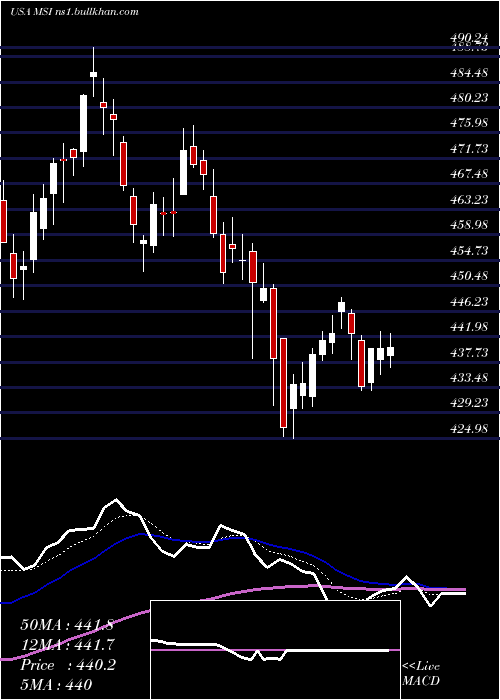500x700 pixels.
Task: Click inside the MACD inset chart
Action: pos(275,650)
